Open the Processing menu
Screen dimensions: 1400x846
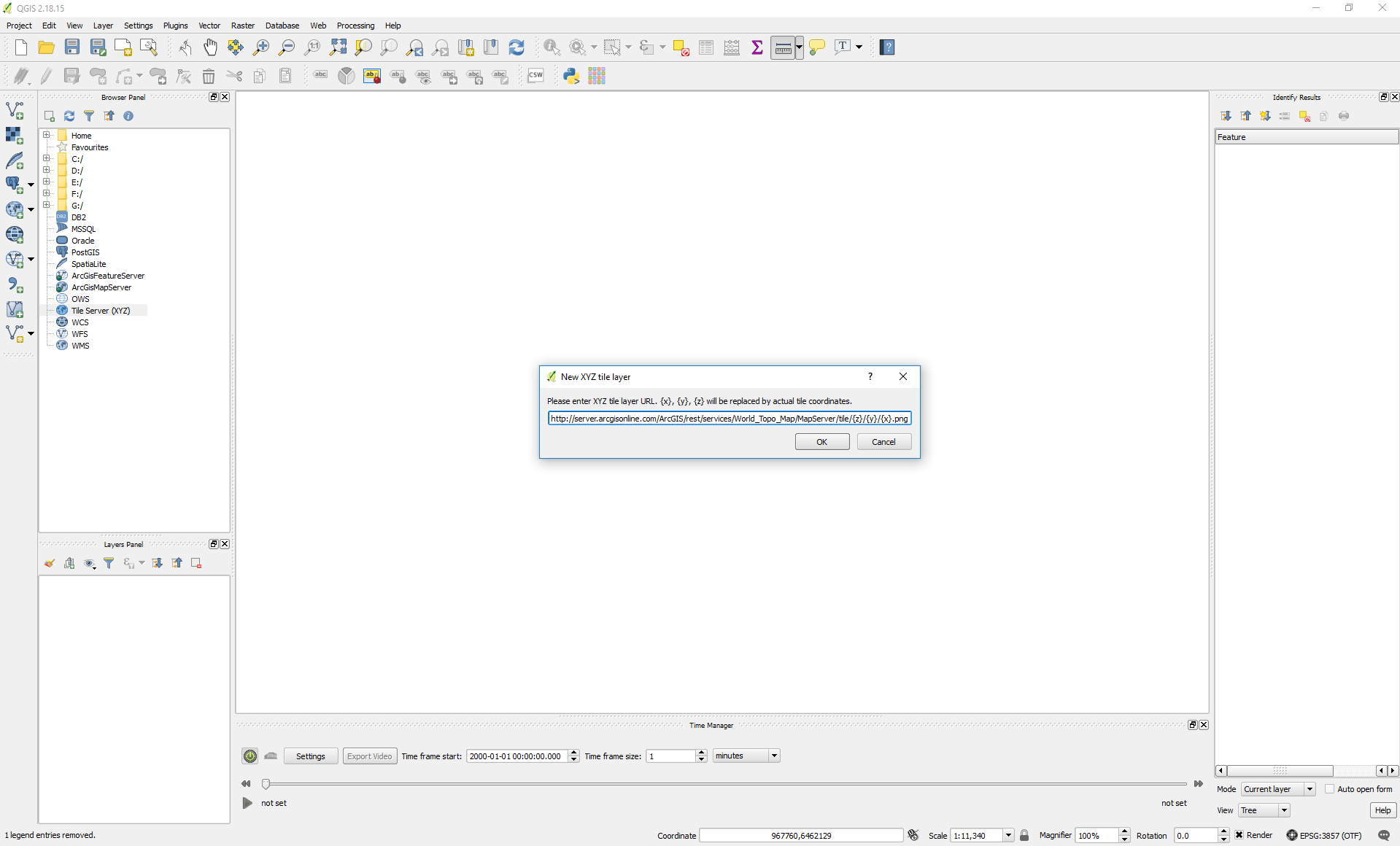(355, 26)
